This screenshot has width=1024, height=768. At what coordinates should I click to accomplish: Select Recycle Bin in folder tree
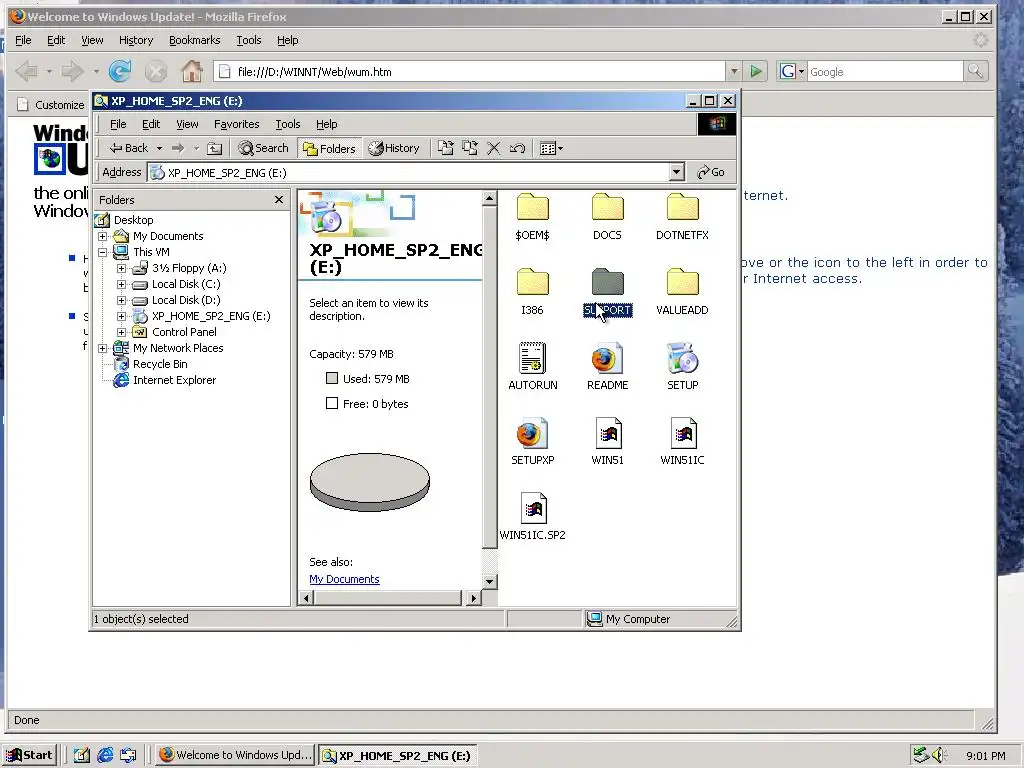160,364
